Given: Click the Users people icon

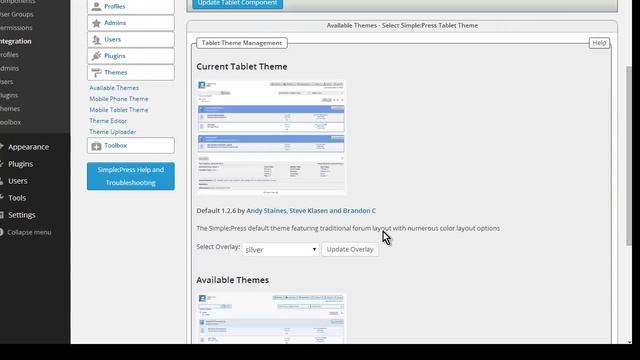Looking at the screenshot, I should [96, 40].
